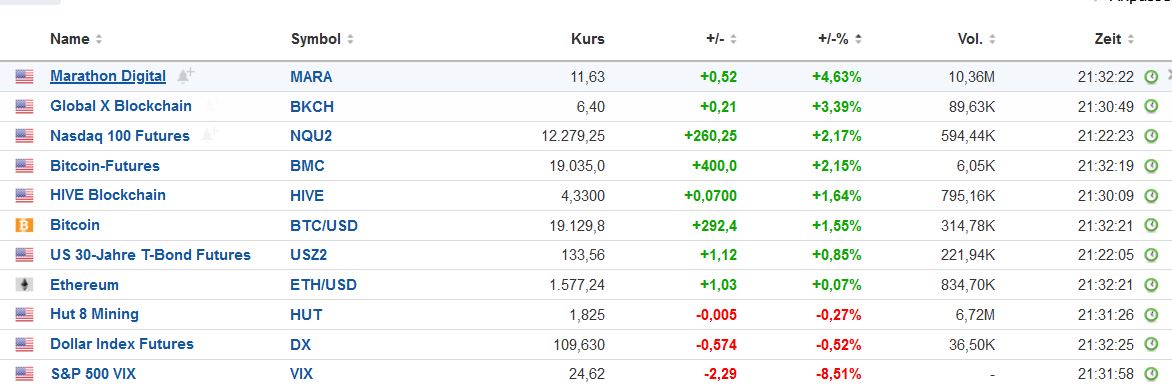Click the clock icon in the Bitcoin-Futures row
The width and height of the screenshot is (1172, 391).
[1151, 166]
